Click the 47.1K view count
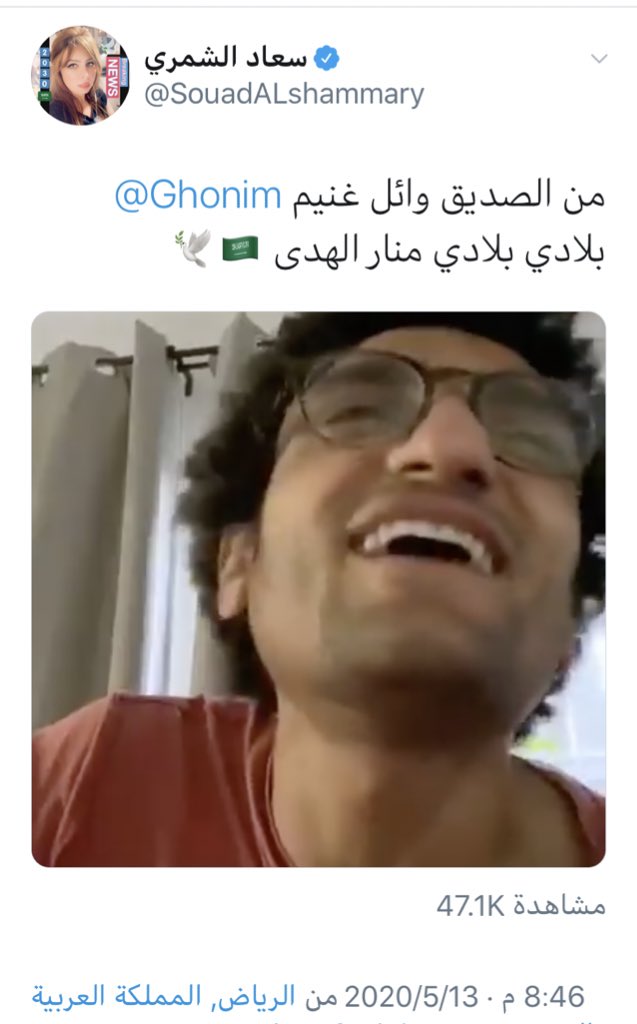Image resolution: width=637 pixels, height=1024 pixels. [x=470, y=906]
